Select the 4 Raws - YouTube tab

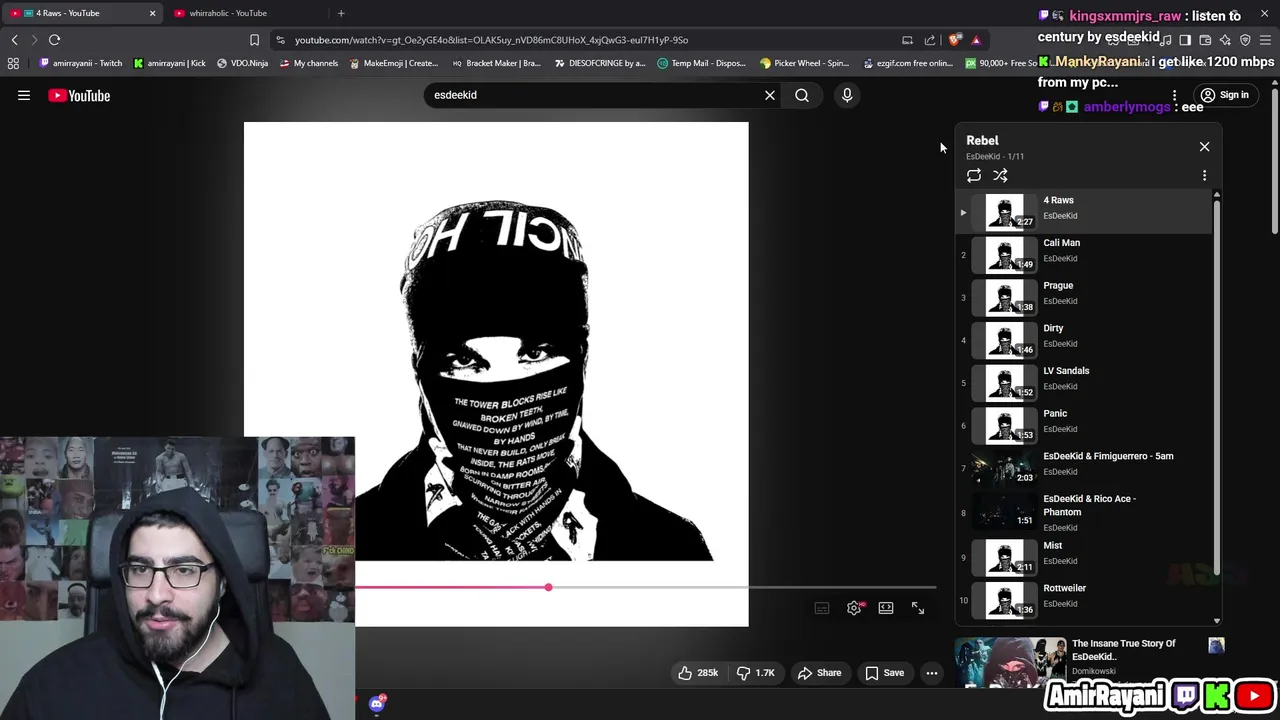click(x=67, y=13)
